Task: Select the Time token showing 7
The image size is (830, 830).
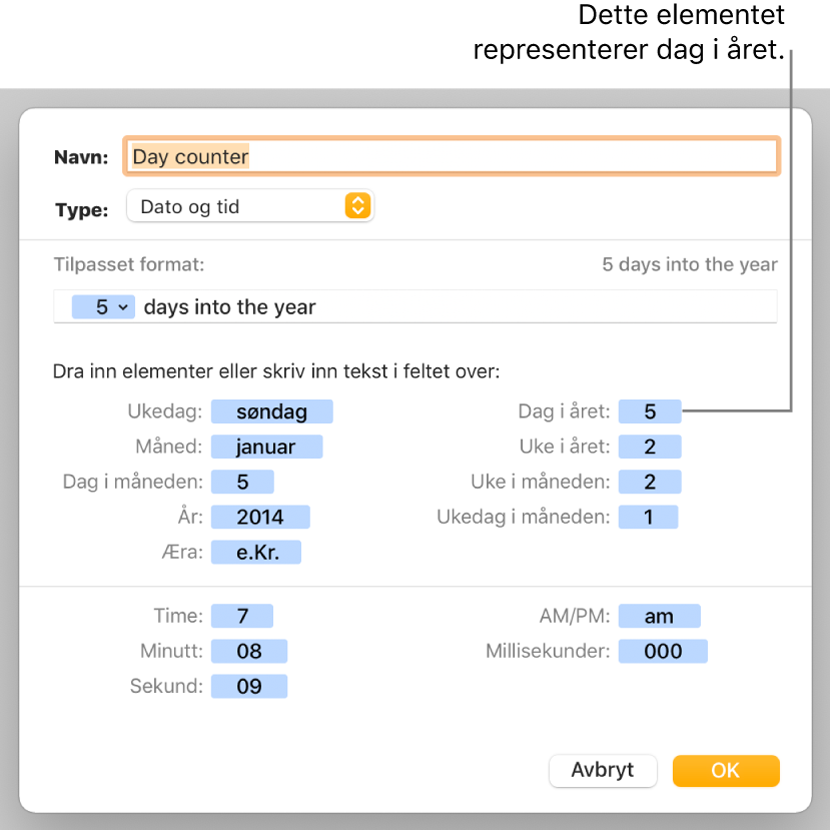Action: pos(243,615)
